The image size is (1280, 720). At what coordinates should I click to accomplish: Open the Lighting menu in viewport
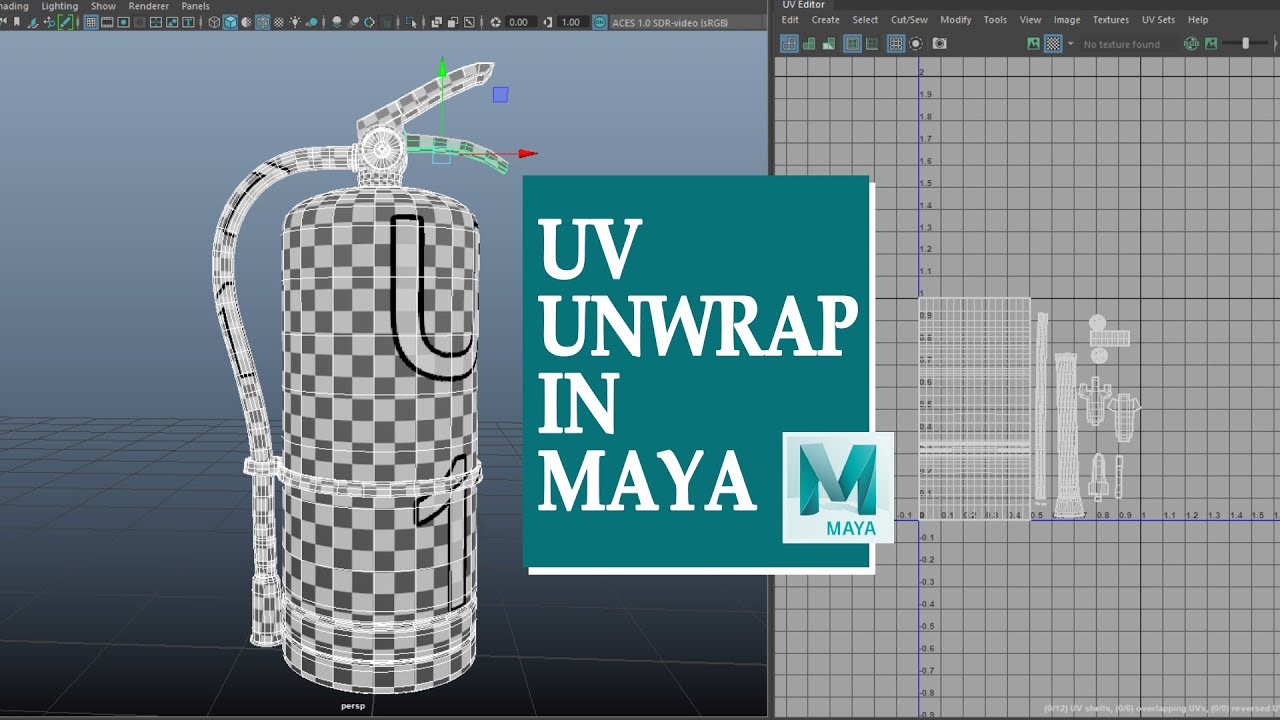tap(60, 6)
